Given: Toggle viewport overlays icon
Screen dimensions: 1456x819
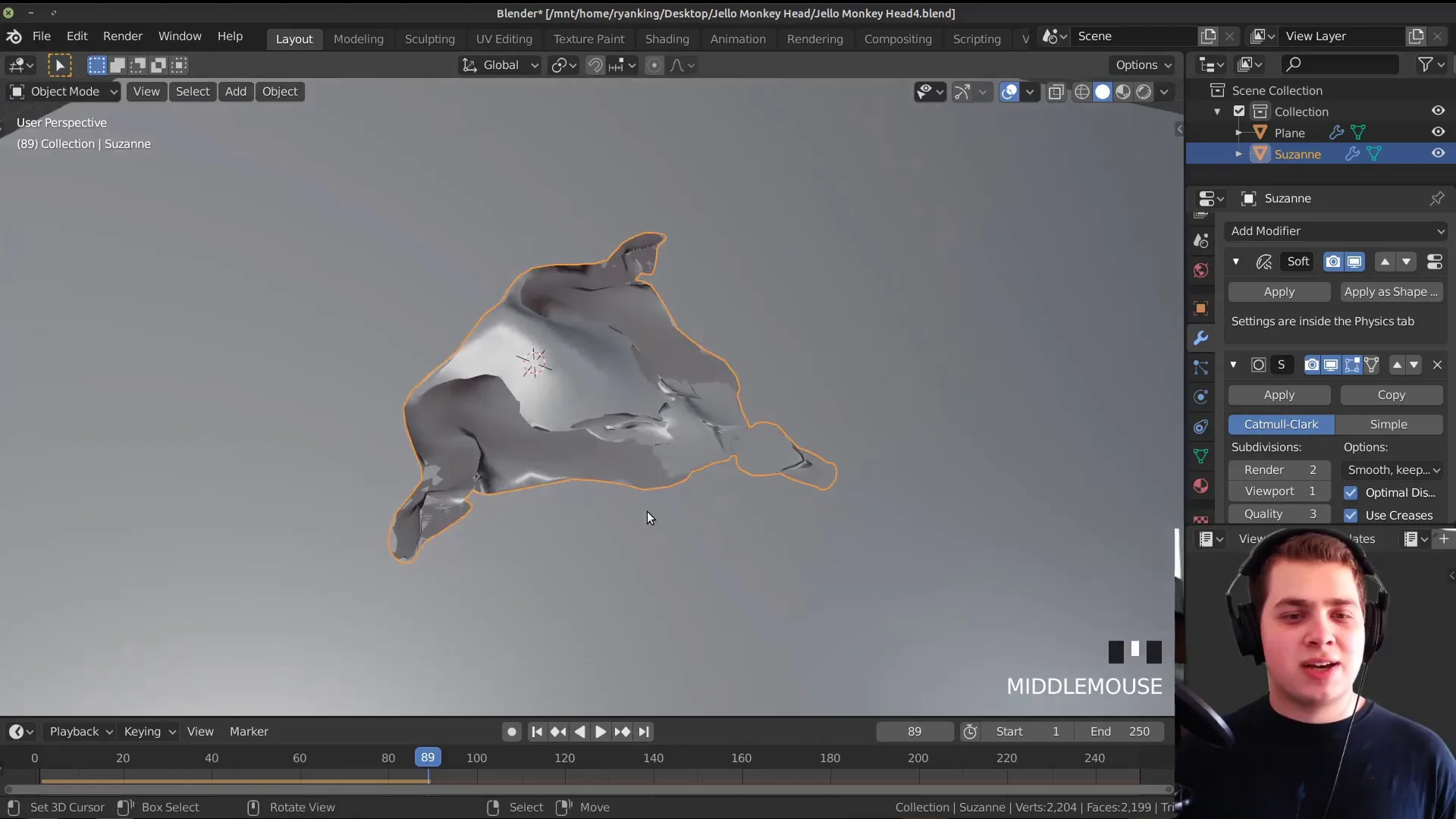Looking at the screenshot, I should (x=1009, y=93).
